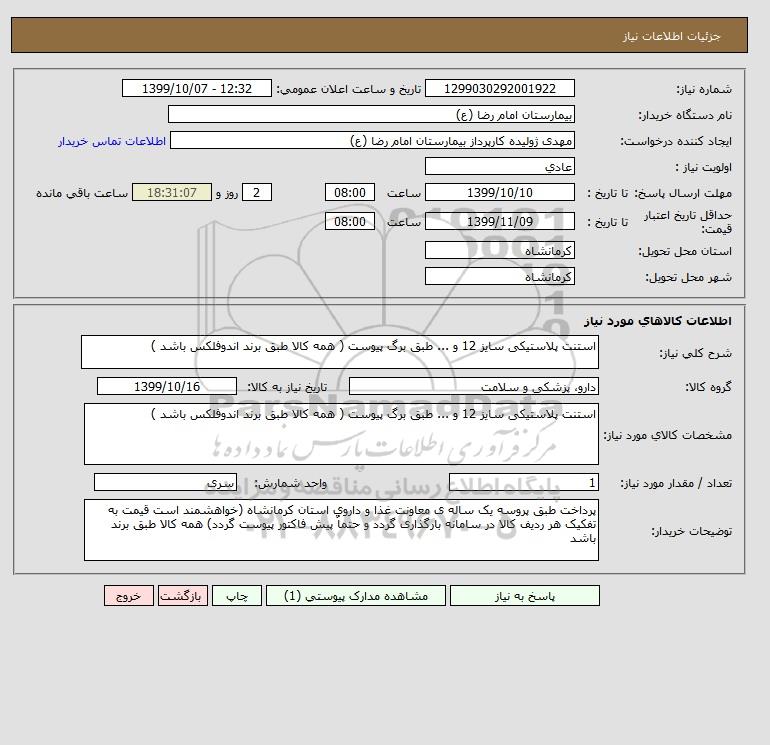Click the label 'نام دستگاه خریدار:'
770x745 pixels.
pos(685,115)
